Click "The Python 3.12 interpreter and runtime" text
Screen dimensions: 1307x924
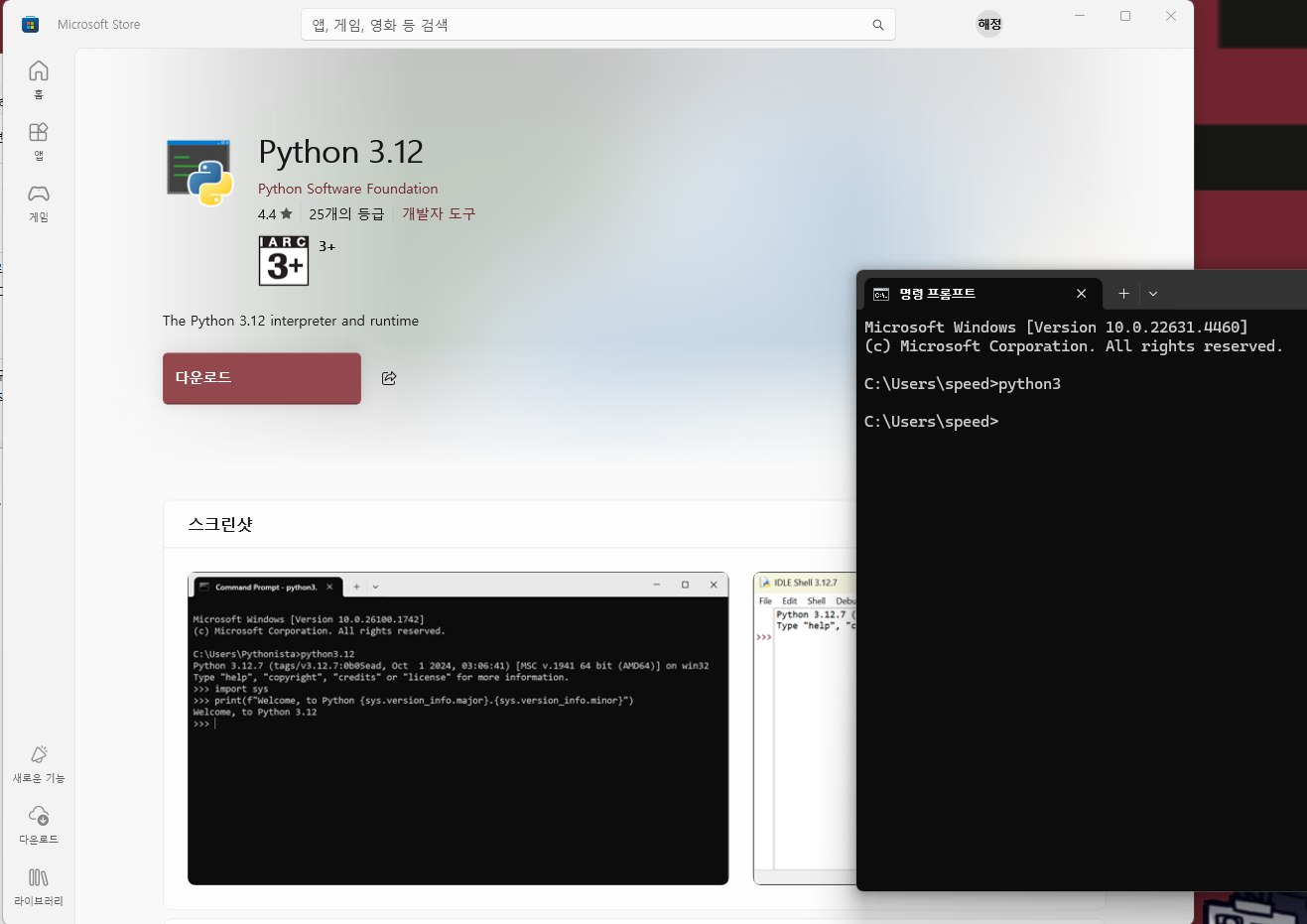pyautogui.click(x=291, y=321)
